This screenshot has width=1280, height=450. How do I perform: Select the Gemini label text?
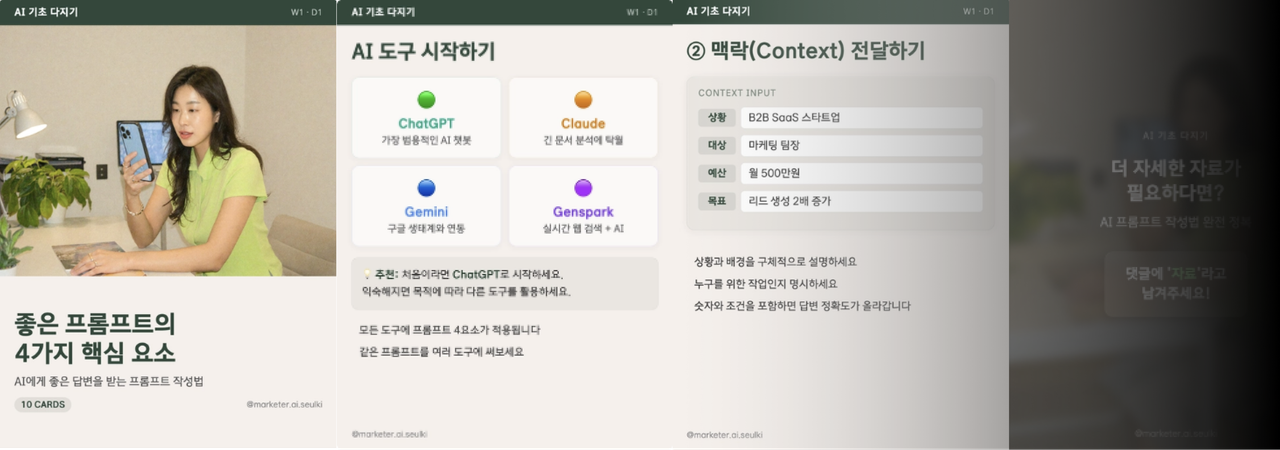pyautogui.click(x=426, y=212)
